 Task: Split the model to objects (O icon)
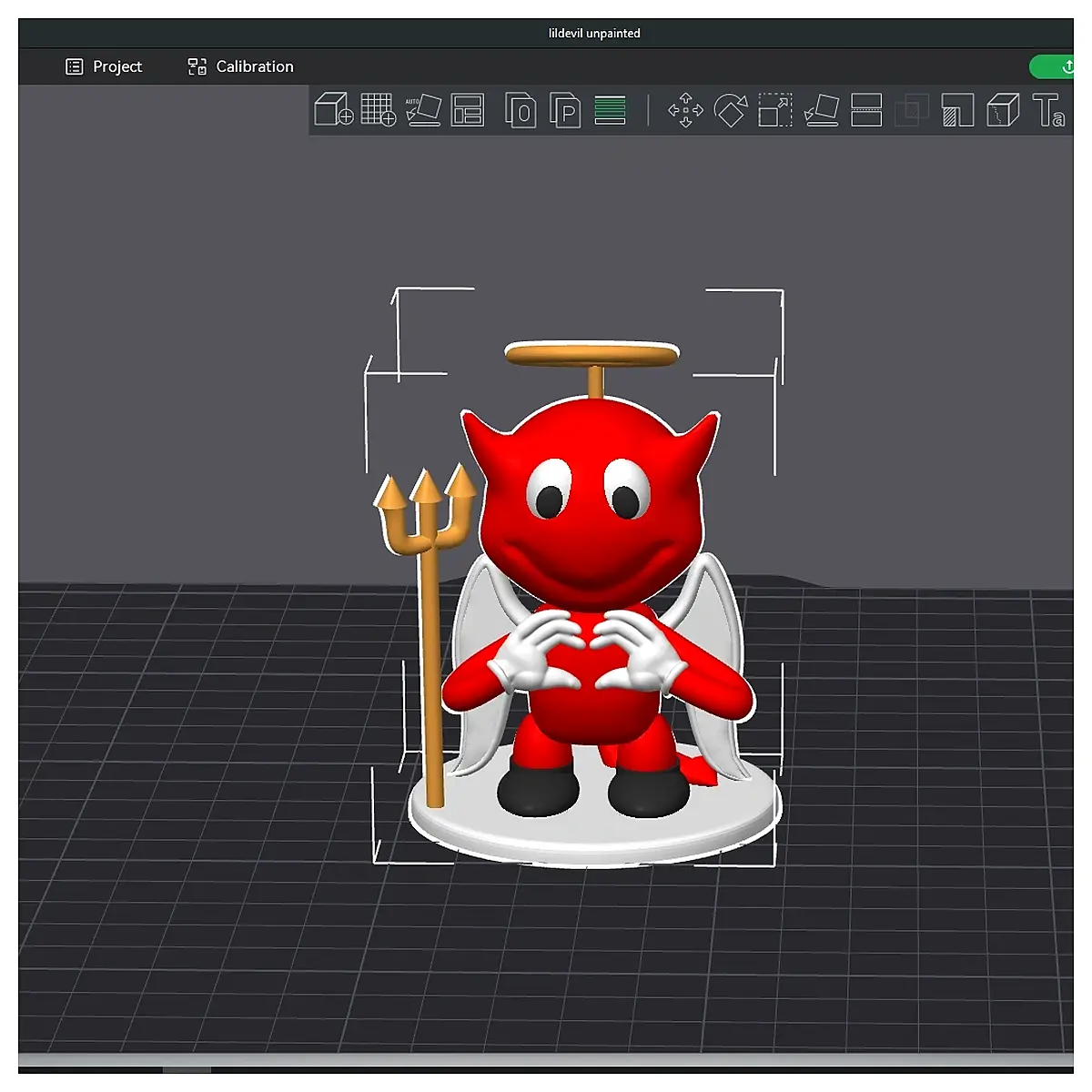(x=521, y=111)
